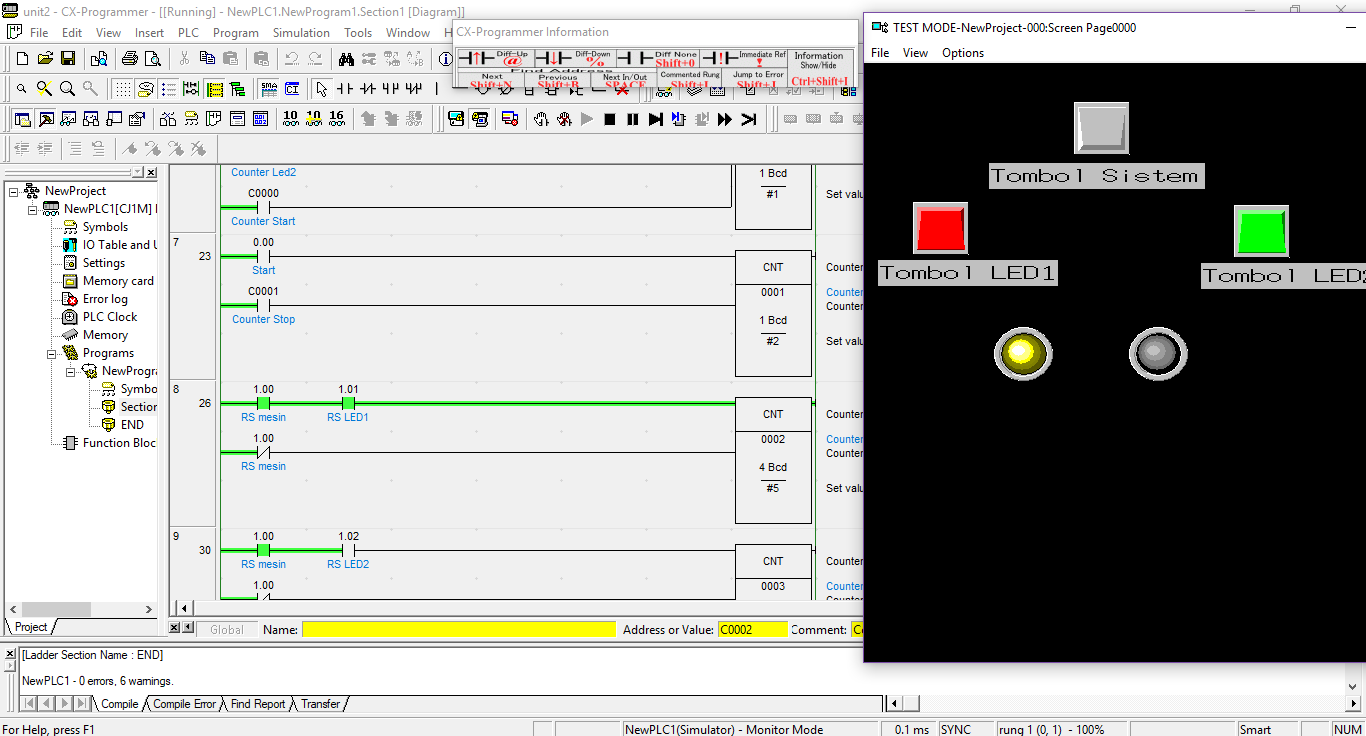Viewport: 1366px width, 736px height.
Task: Click the Print toolbar icon
Action: (129, 59)
